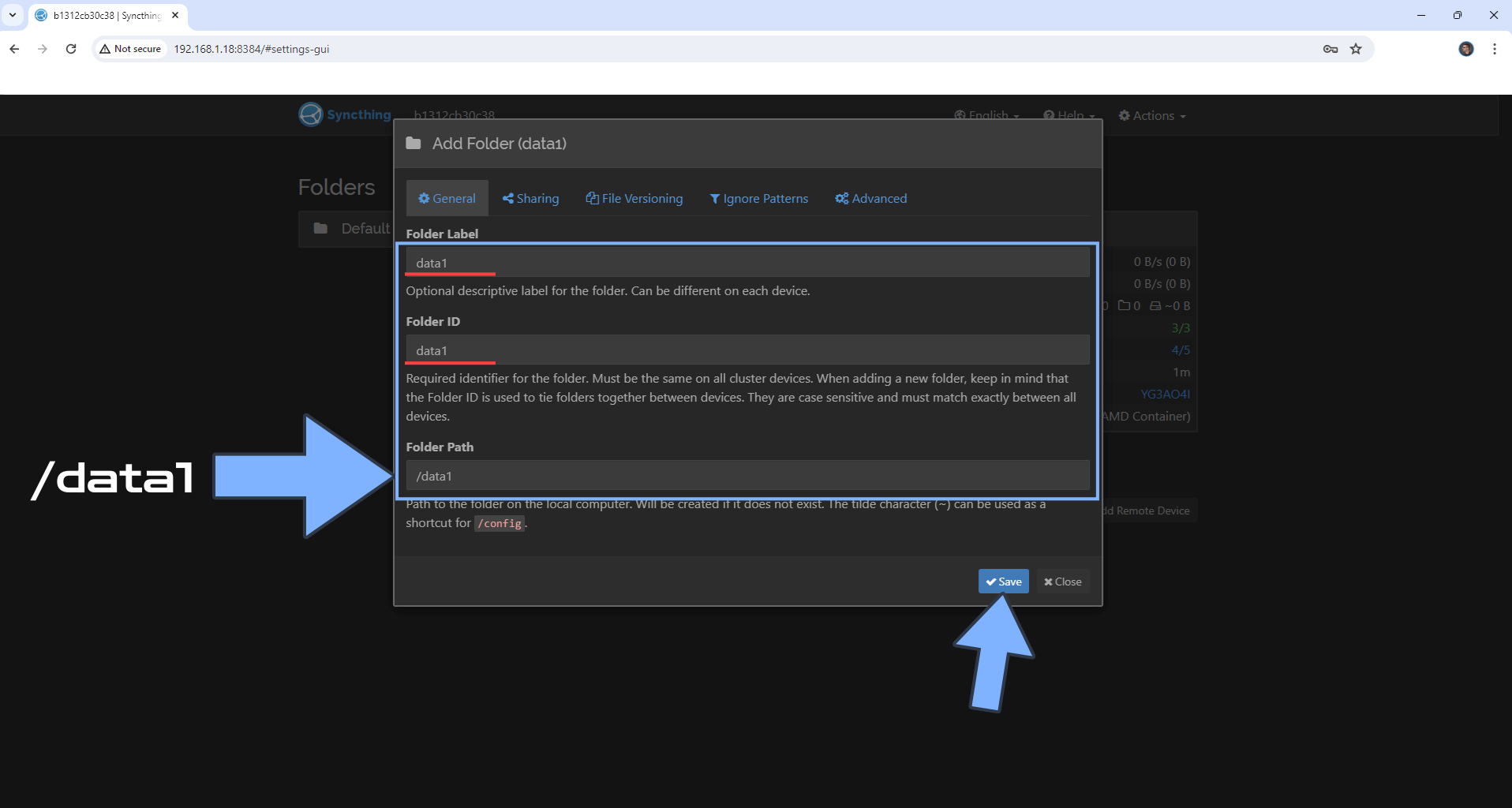Go back in browser history
Image resolution: width=1512 pixels, height=808 pixels.
pos(14,49)
